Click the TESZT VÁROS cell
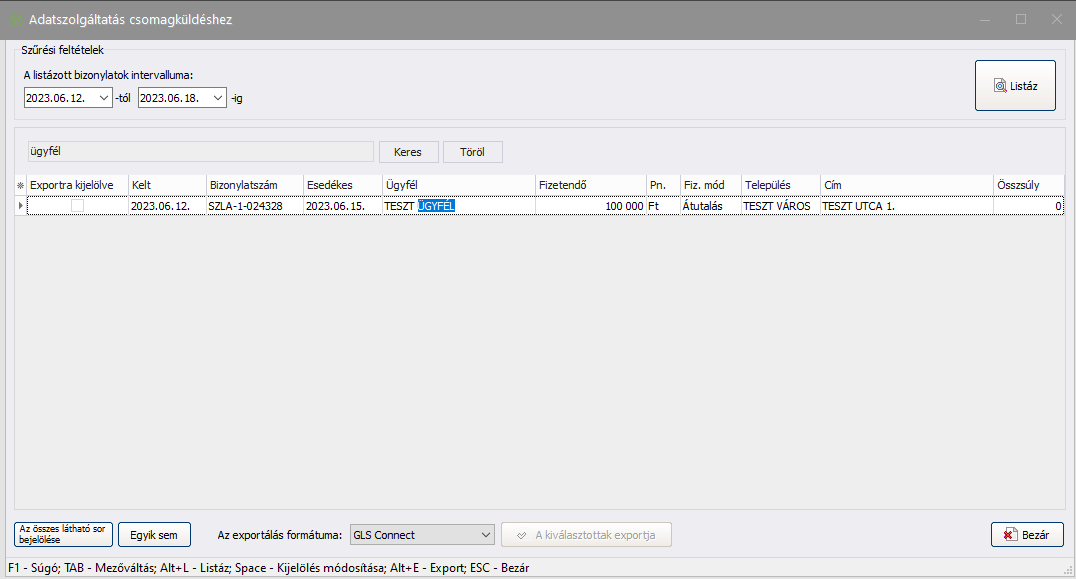The height and width of the screenshot is (579, 1076). 778,205
